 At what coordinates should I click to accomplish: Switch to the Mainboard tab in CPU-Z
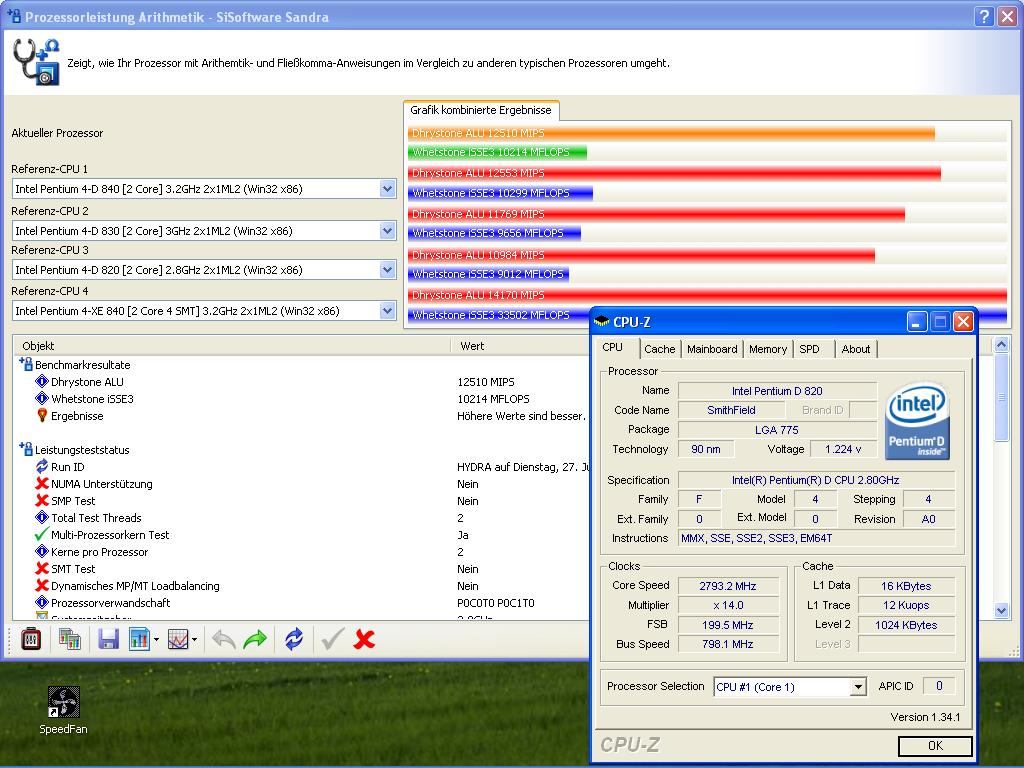tap(712, 349)
